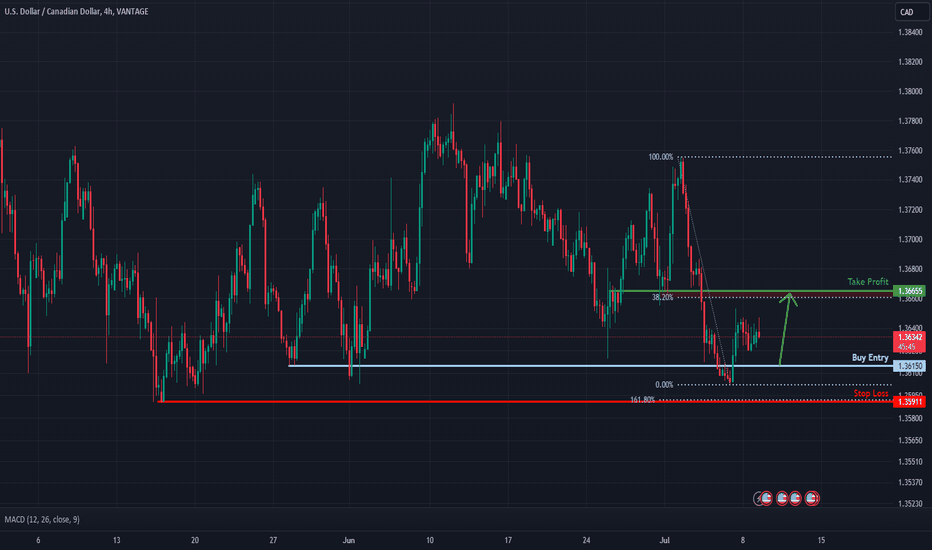This screenshot has width=932, height=550.
Task: Click the 'Stop Loss' text label
Action: [x=871, y=393]
